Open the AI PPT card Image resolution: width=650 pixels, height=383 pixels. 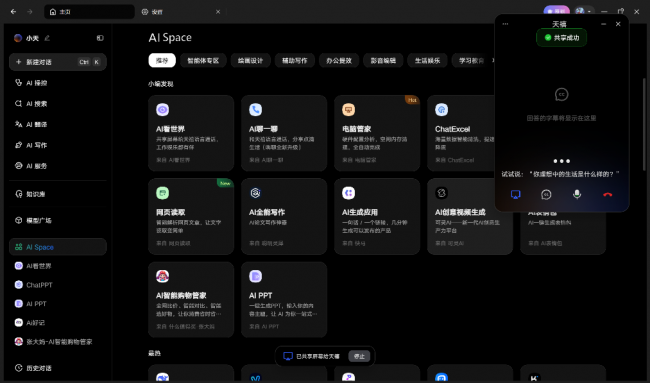(284, 300)
